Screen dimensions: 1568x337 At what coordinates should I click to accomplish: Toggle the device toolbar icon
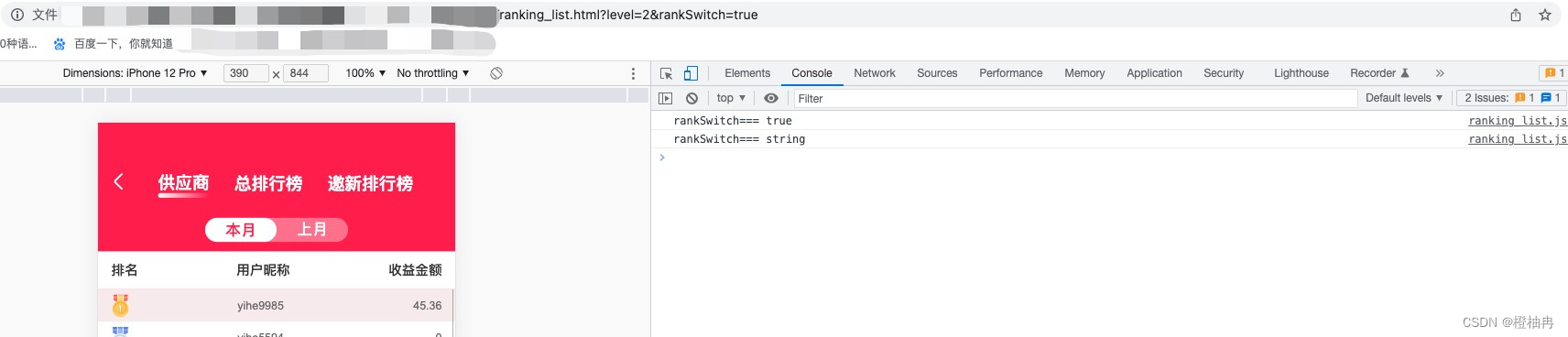point(691,73)
